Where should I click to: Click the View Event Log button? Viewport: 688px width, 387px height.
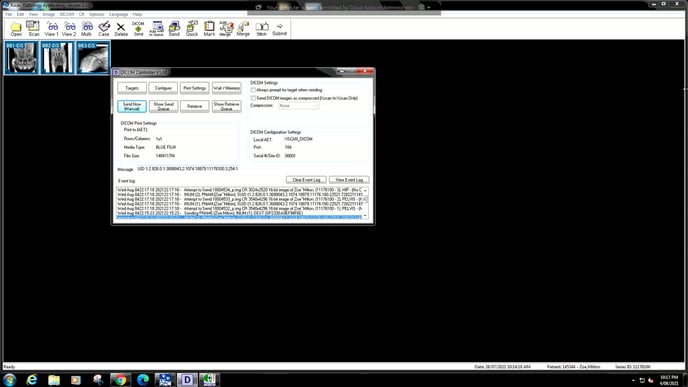click(x=349, y=180)
